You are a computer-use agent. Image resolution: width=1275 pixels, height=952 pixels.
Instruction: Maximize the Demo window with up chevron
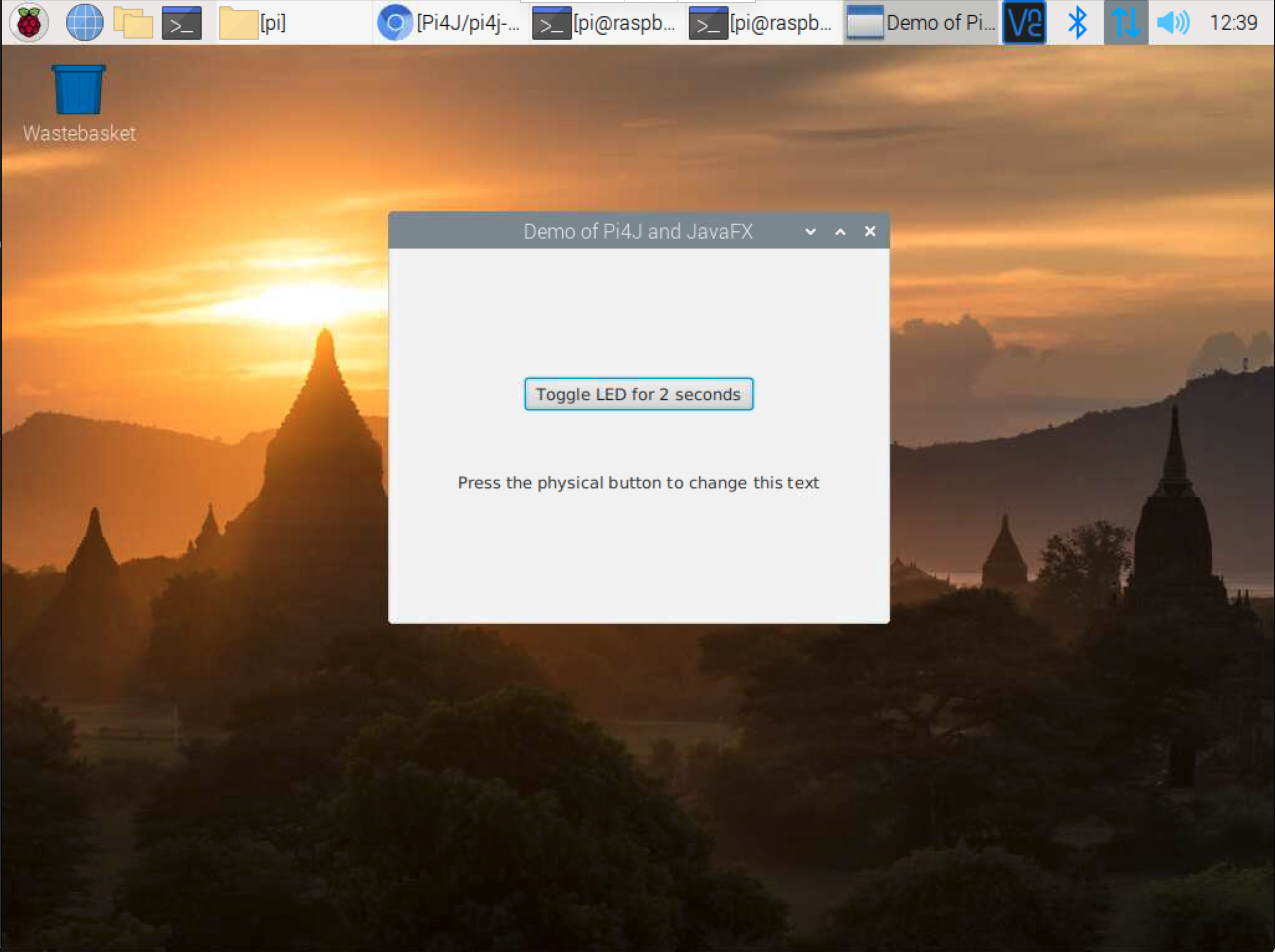click(x=840, y=232)
